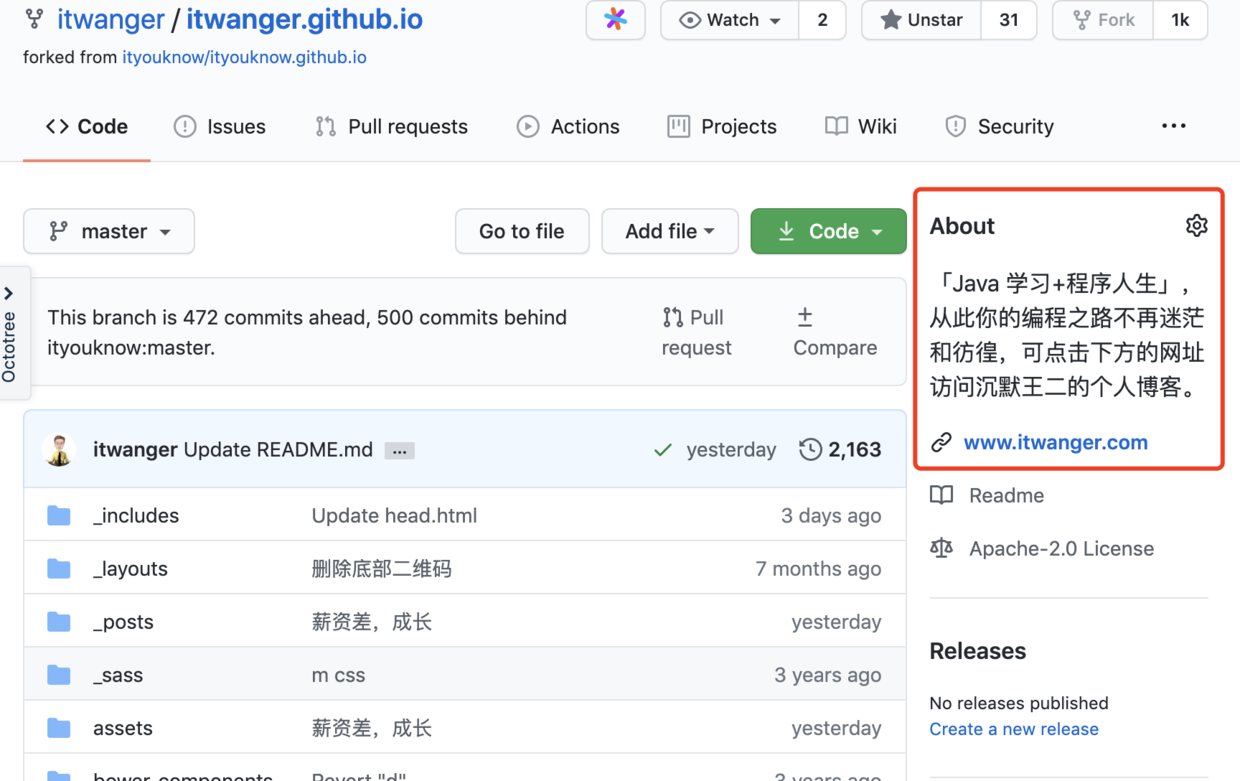
Task: Switch to the Wiki tab
Action: (861, 126)
